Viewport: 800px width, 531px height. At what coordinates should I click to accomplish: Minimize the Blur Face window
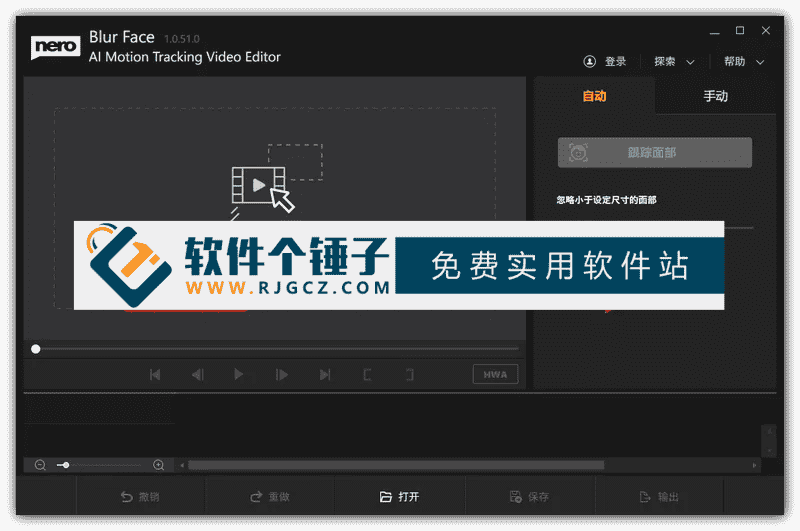[714, 32]
